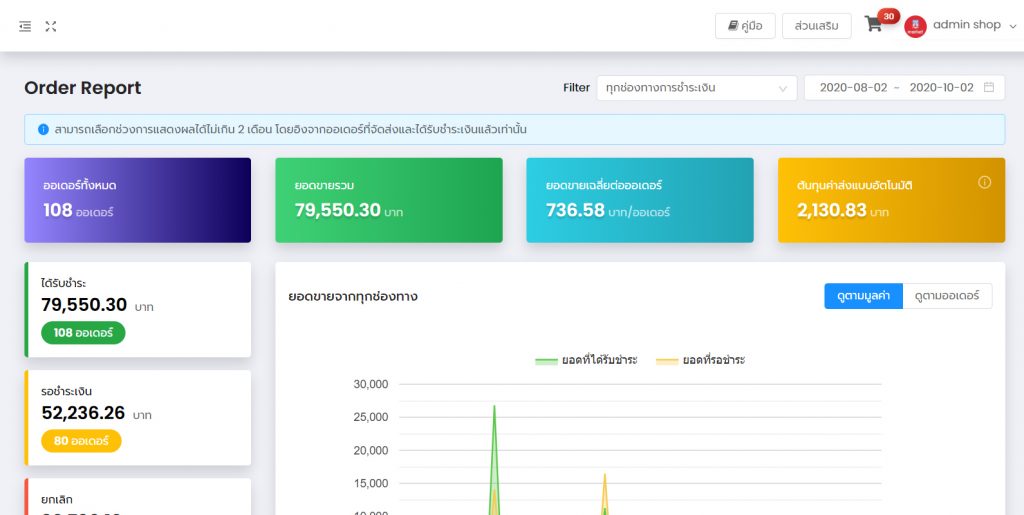
Task: Click the green 108 ออเดอร์ badge
Action: (83, 332)
